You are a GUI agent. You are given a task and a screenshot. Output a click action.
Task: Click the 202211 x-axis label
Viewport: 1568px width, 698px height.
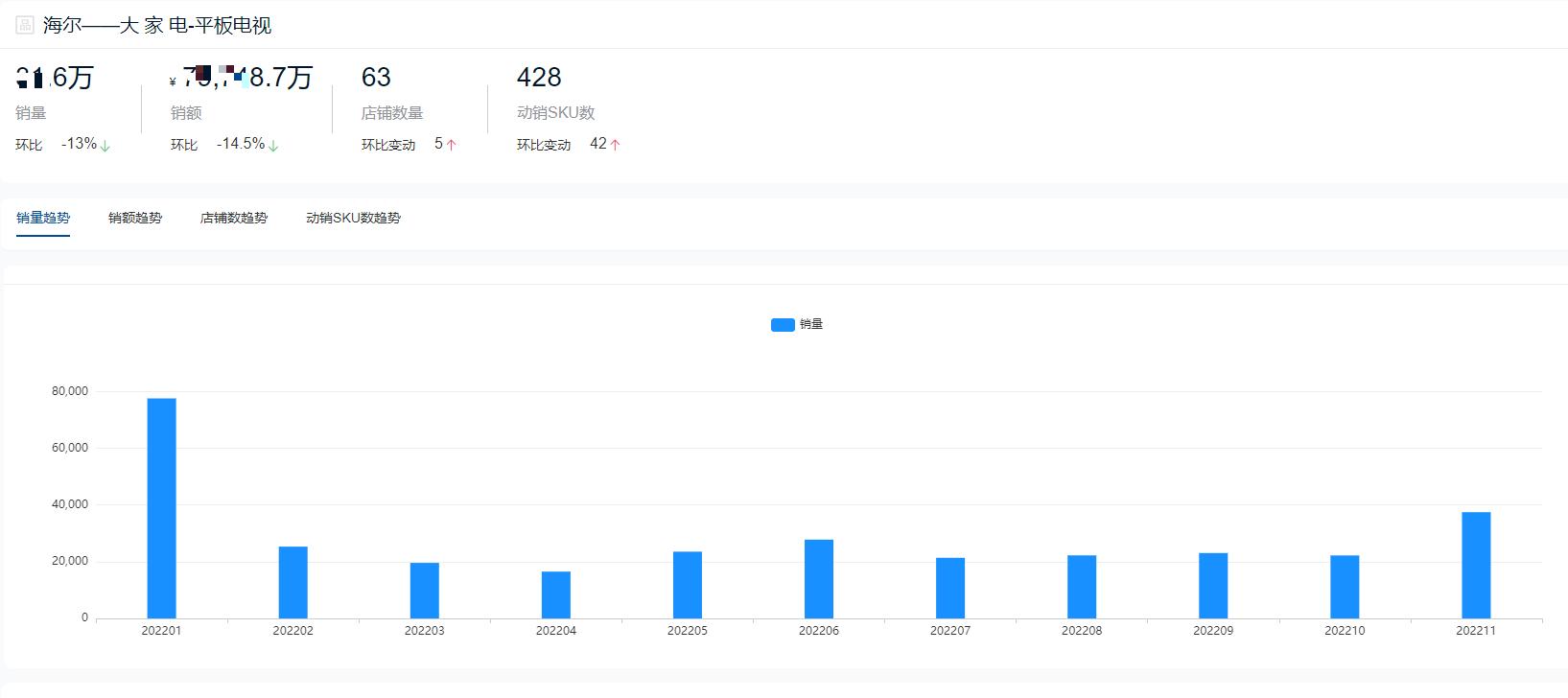[x=1476, y=631]
